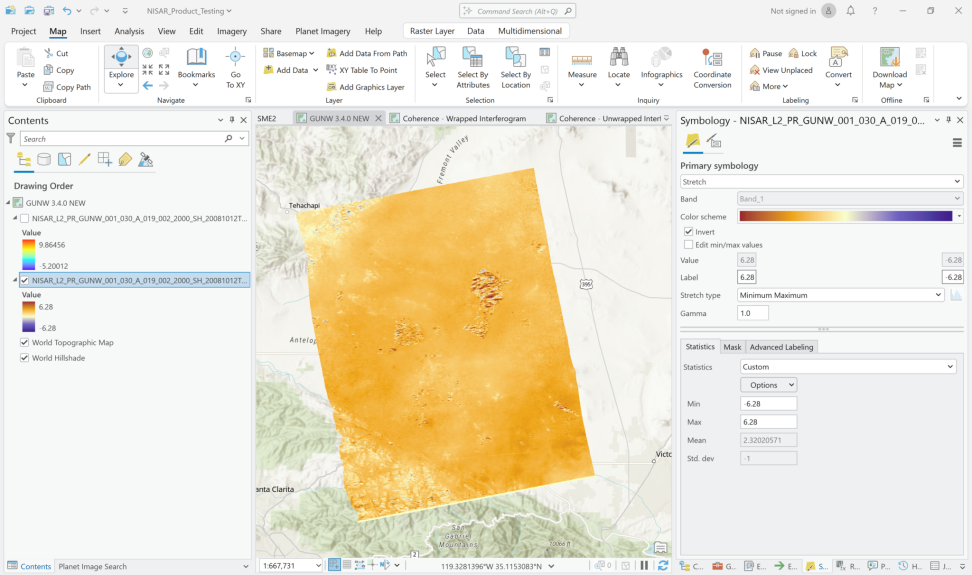Switch to List By Labeling
The image size is (972, 575).
tap(125, 160)
